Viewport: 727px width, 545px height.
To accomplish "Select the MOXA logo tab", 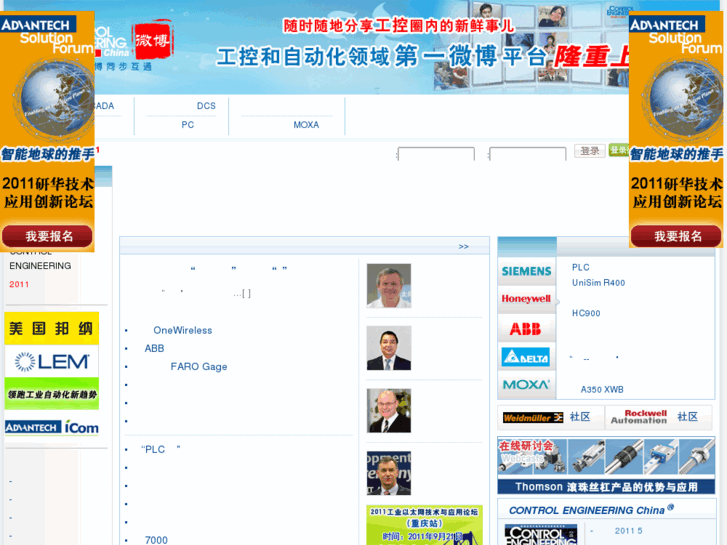I will click(526, 385).
